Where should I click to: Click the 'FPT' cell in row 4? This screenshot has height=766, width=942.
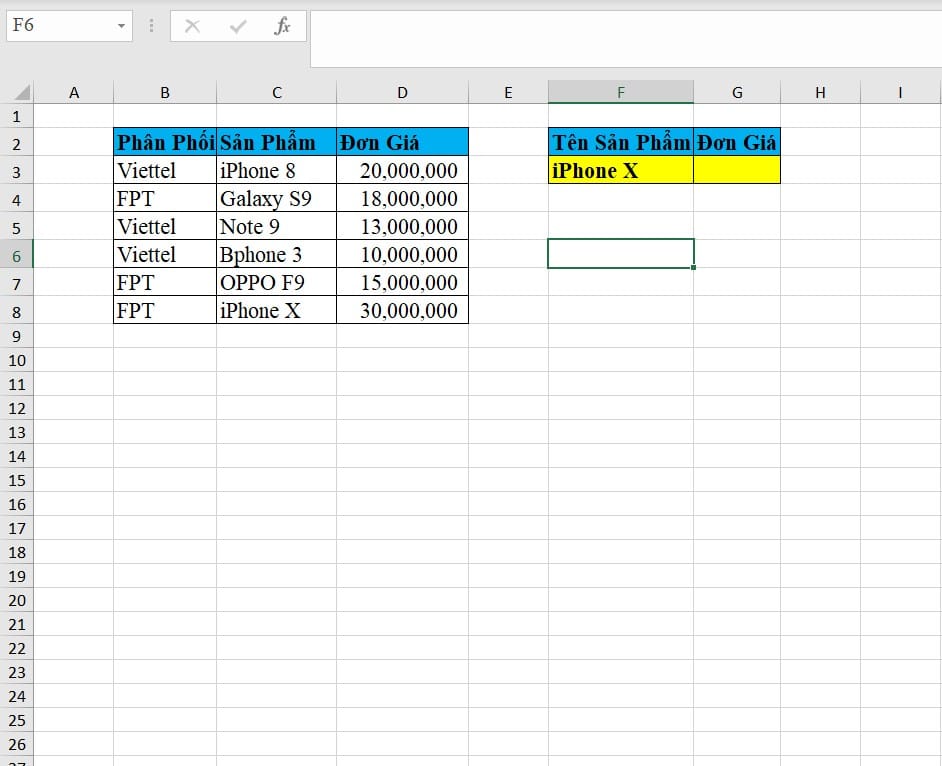point(165,198)
